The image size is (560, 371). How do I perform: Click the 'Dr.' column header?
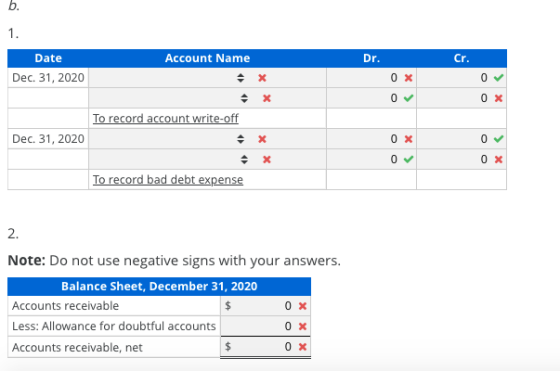click(x=371, y=58)
